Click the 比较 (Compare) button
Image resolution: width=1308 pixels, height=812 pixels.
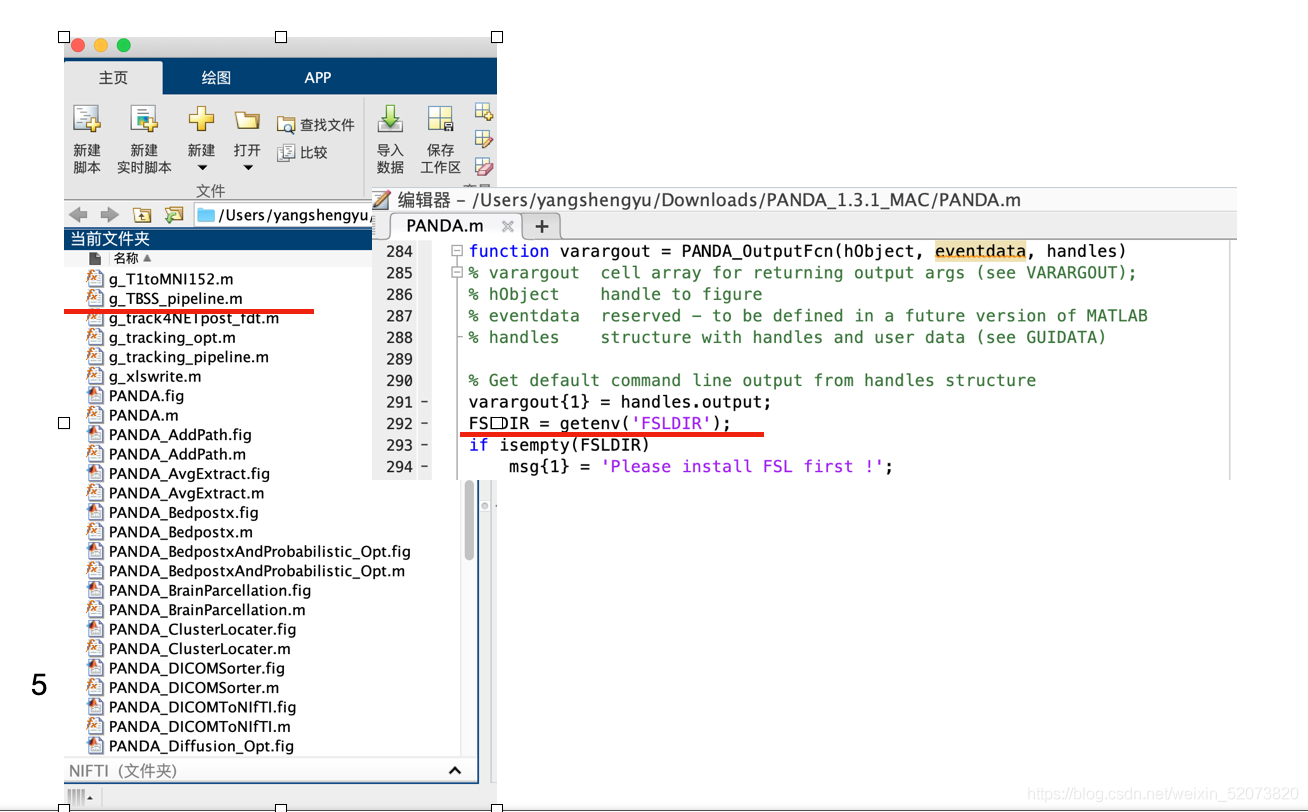click(302, 152)
